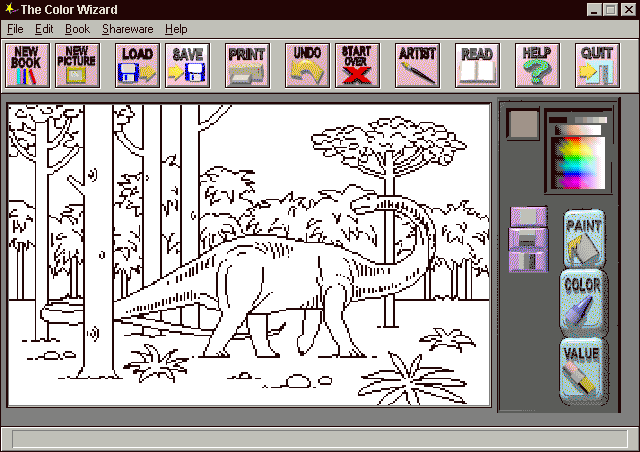Open Help question mark button
The image size is (640, 452).
click(x=537, y=65)
